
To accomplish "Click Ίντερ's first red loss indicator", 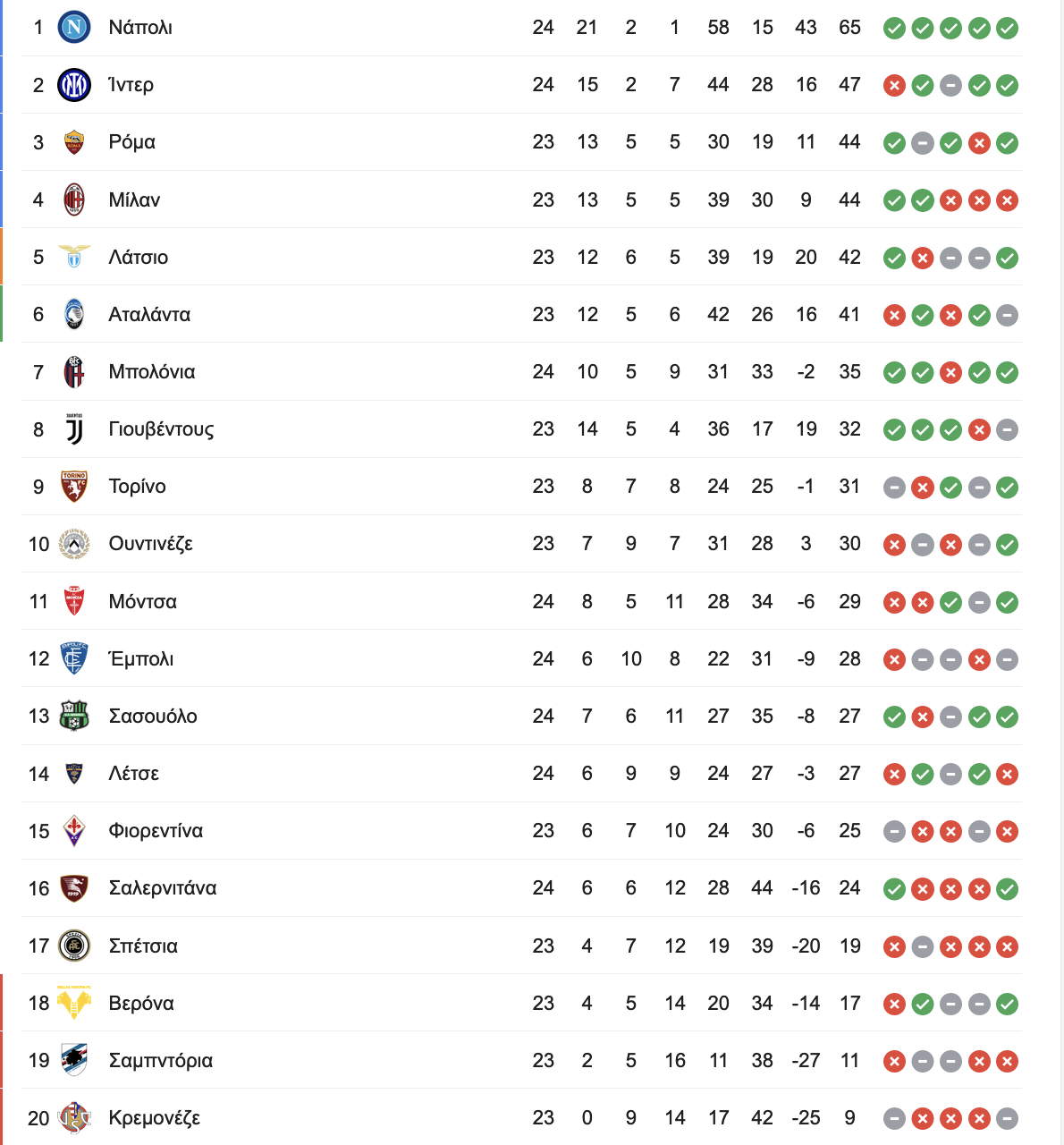I will point(894,86).
